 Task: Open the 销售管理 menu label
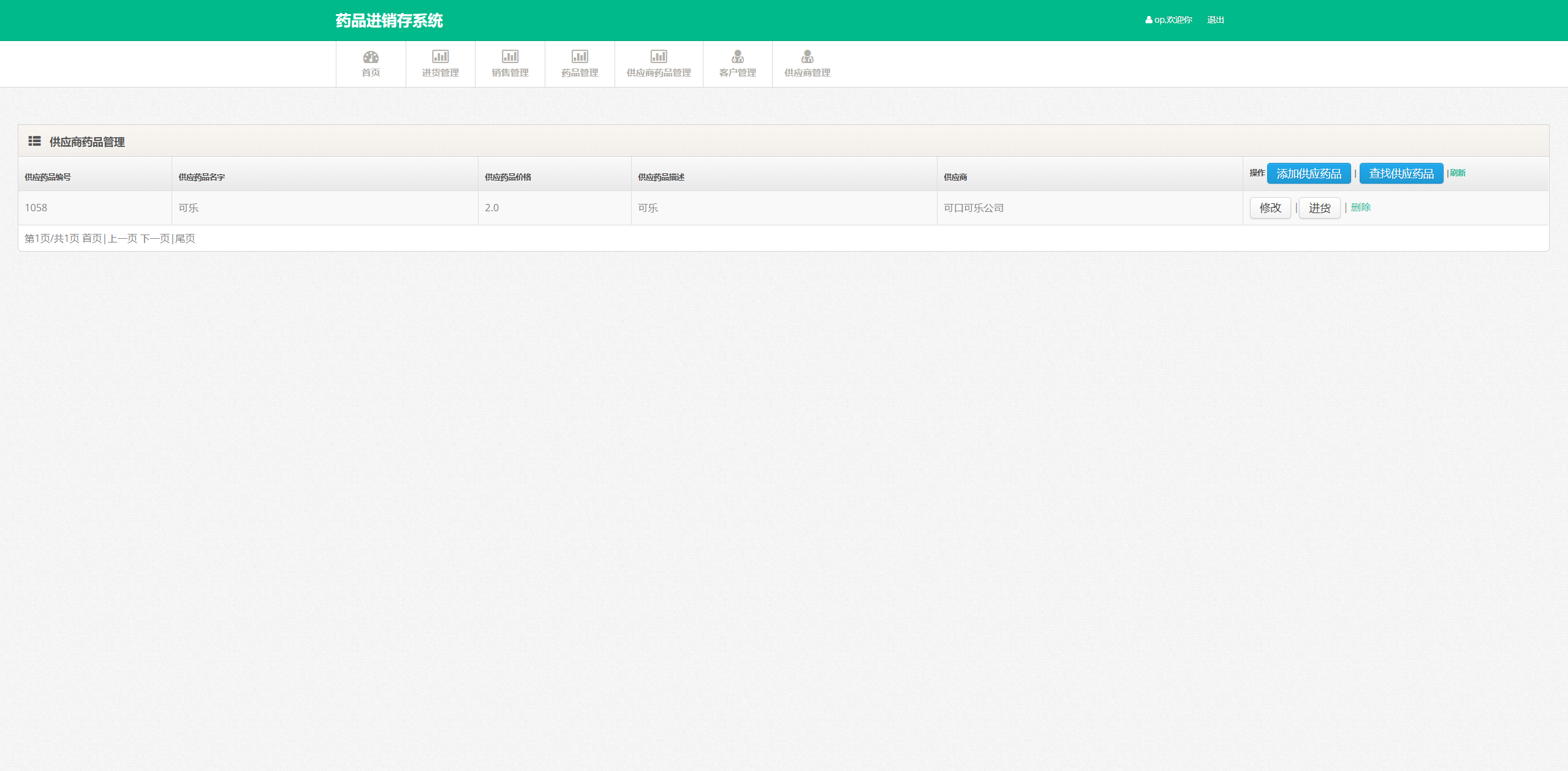[510, 73]
